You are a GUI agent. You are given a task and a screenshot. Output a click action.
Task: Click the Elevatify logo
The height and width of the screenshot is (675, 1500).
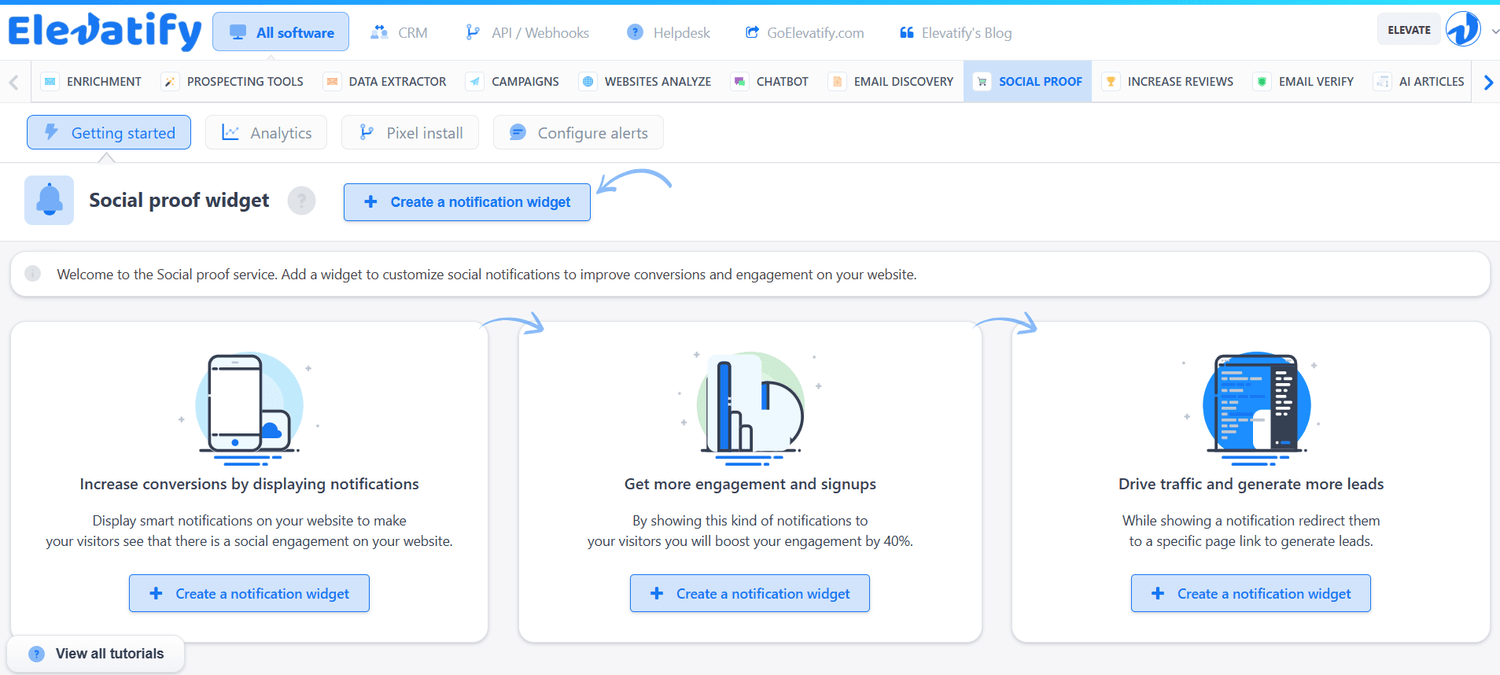(105, 32)
